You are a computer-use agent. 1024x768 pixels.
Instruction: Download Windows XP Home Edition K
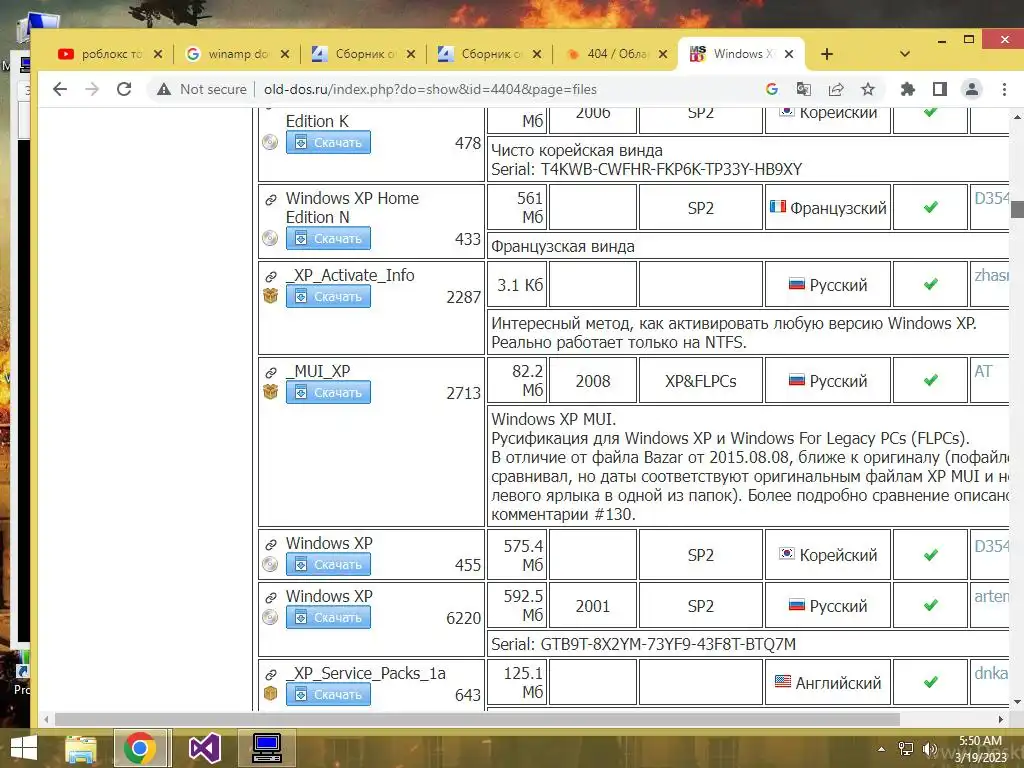tap(328, 142)
